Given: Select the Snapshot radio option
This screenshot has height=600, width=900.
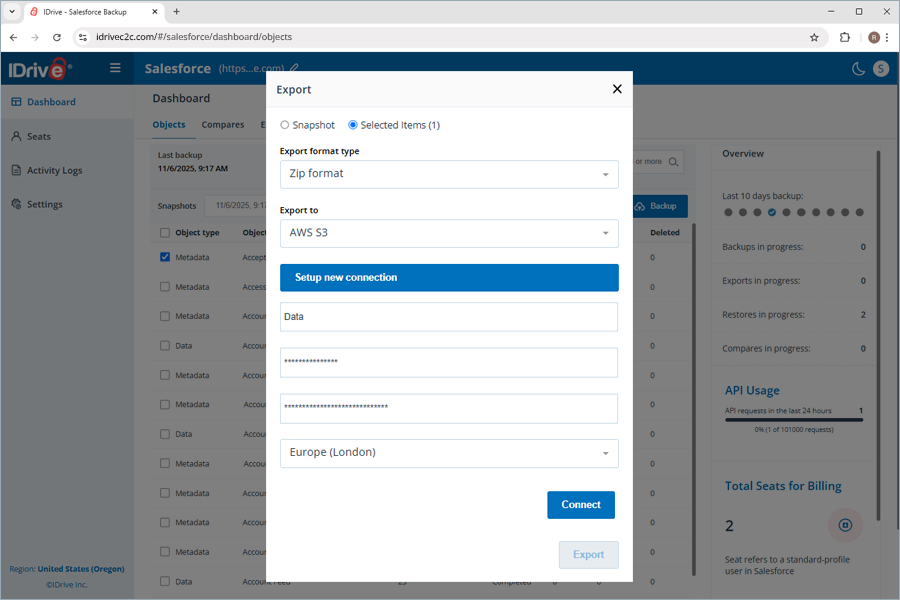Looking at the screenshot, I should [285, 125].
